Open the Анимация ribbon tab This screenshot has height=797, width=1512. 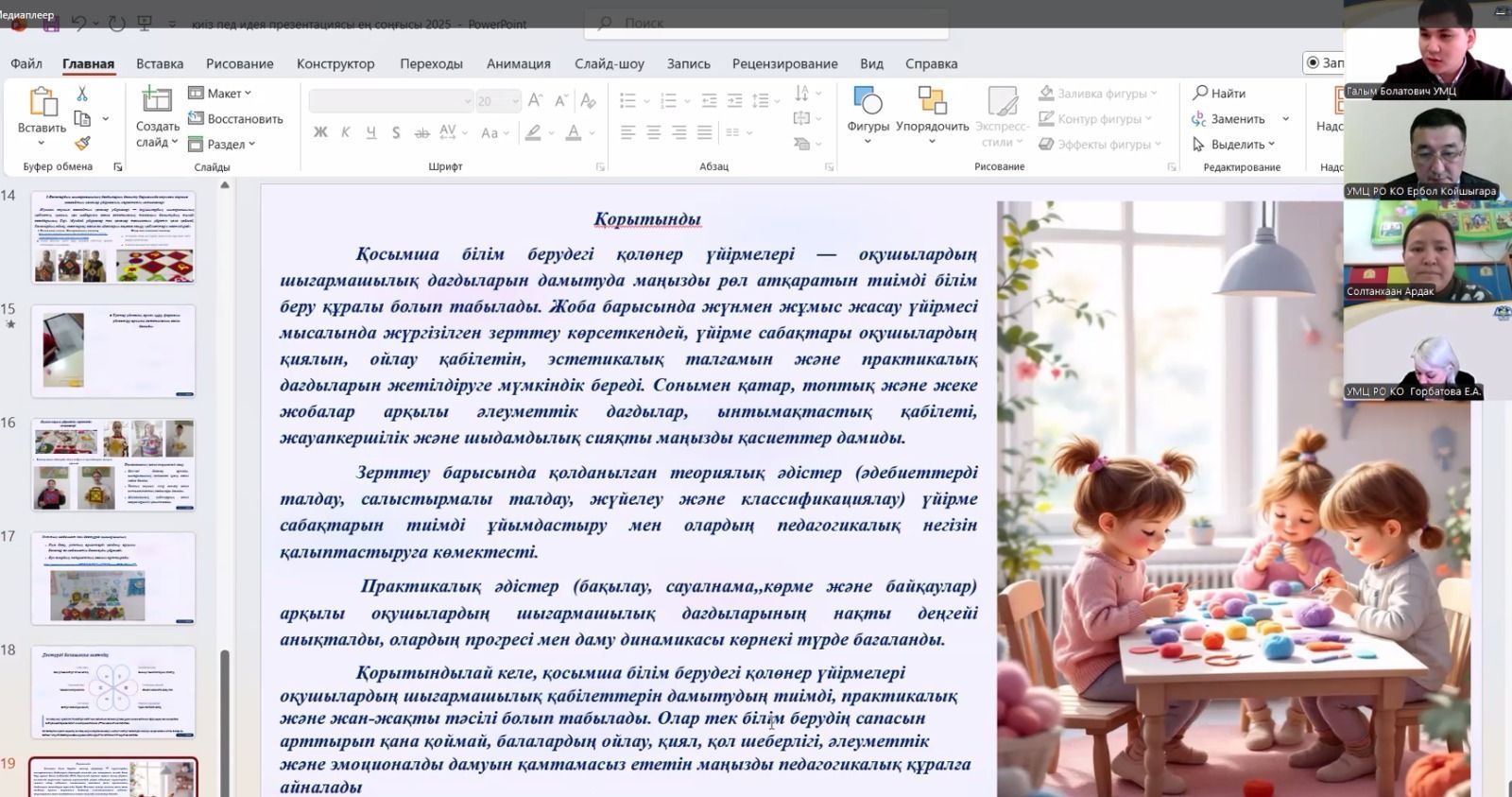518,63
